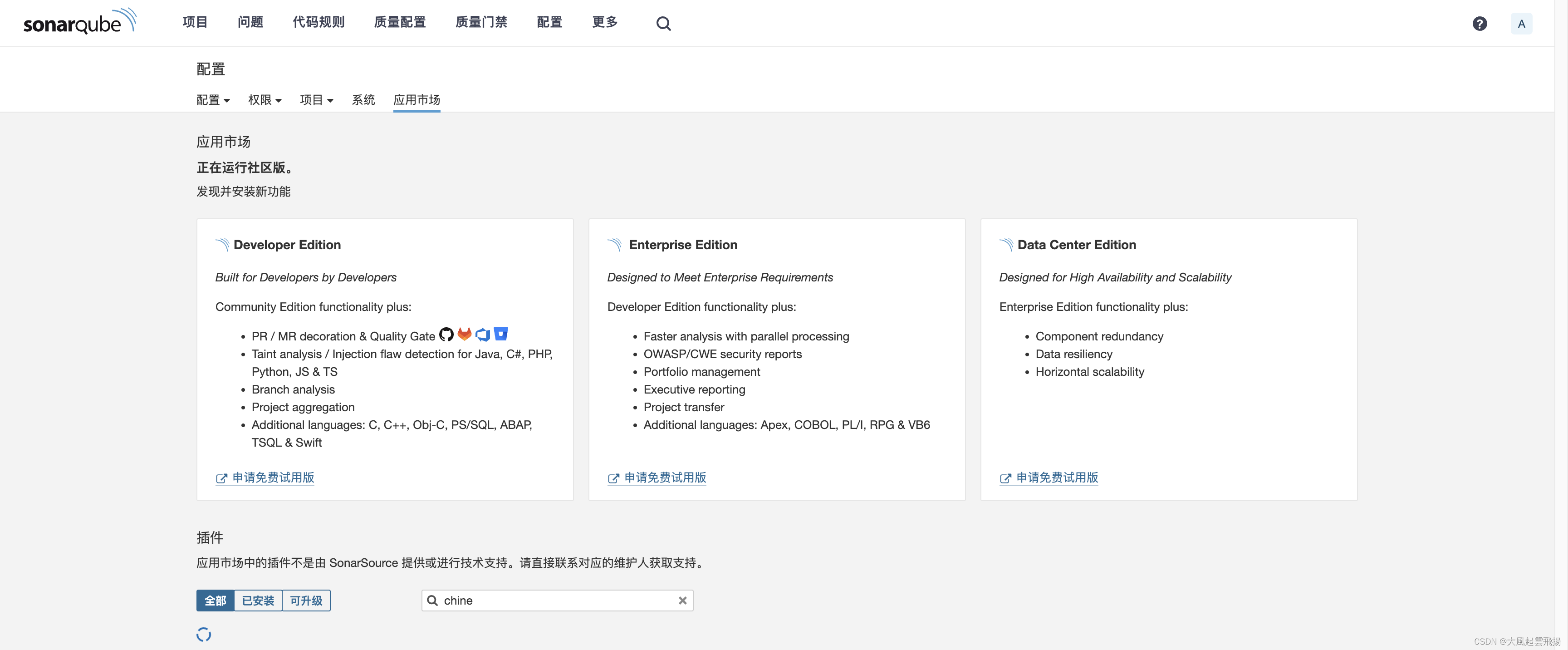Select the 可升级 plugin filter
The height and width of the screenshot is (650, 1568).
(x=306, y=601)
